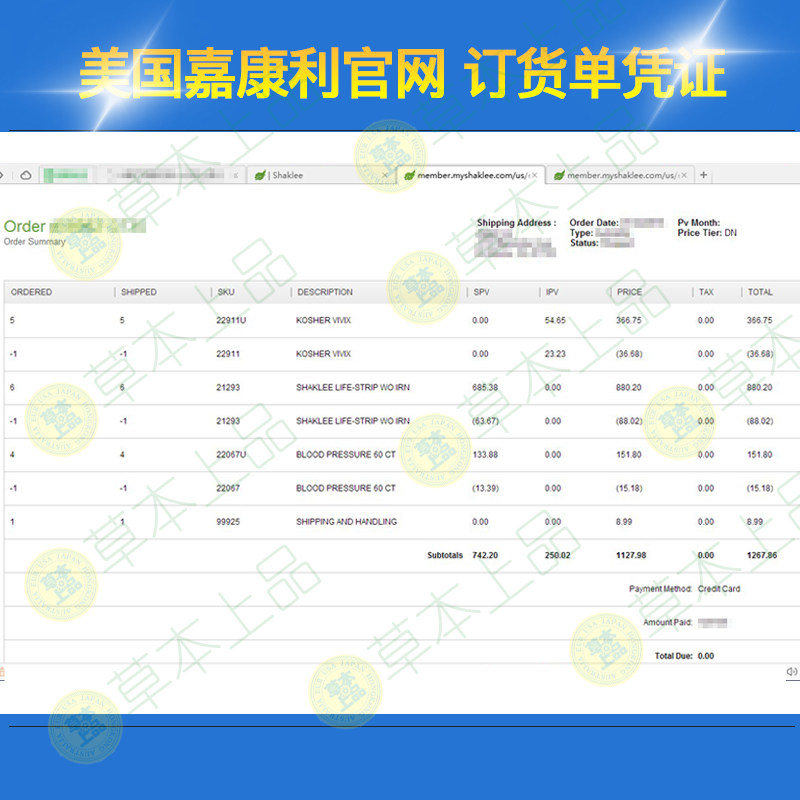
Task: Select the SHAKLEE LIFE-STRIP row with SKU 21293
Action: pyautogui.click(x=352, y=387)
